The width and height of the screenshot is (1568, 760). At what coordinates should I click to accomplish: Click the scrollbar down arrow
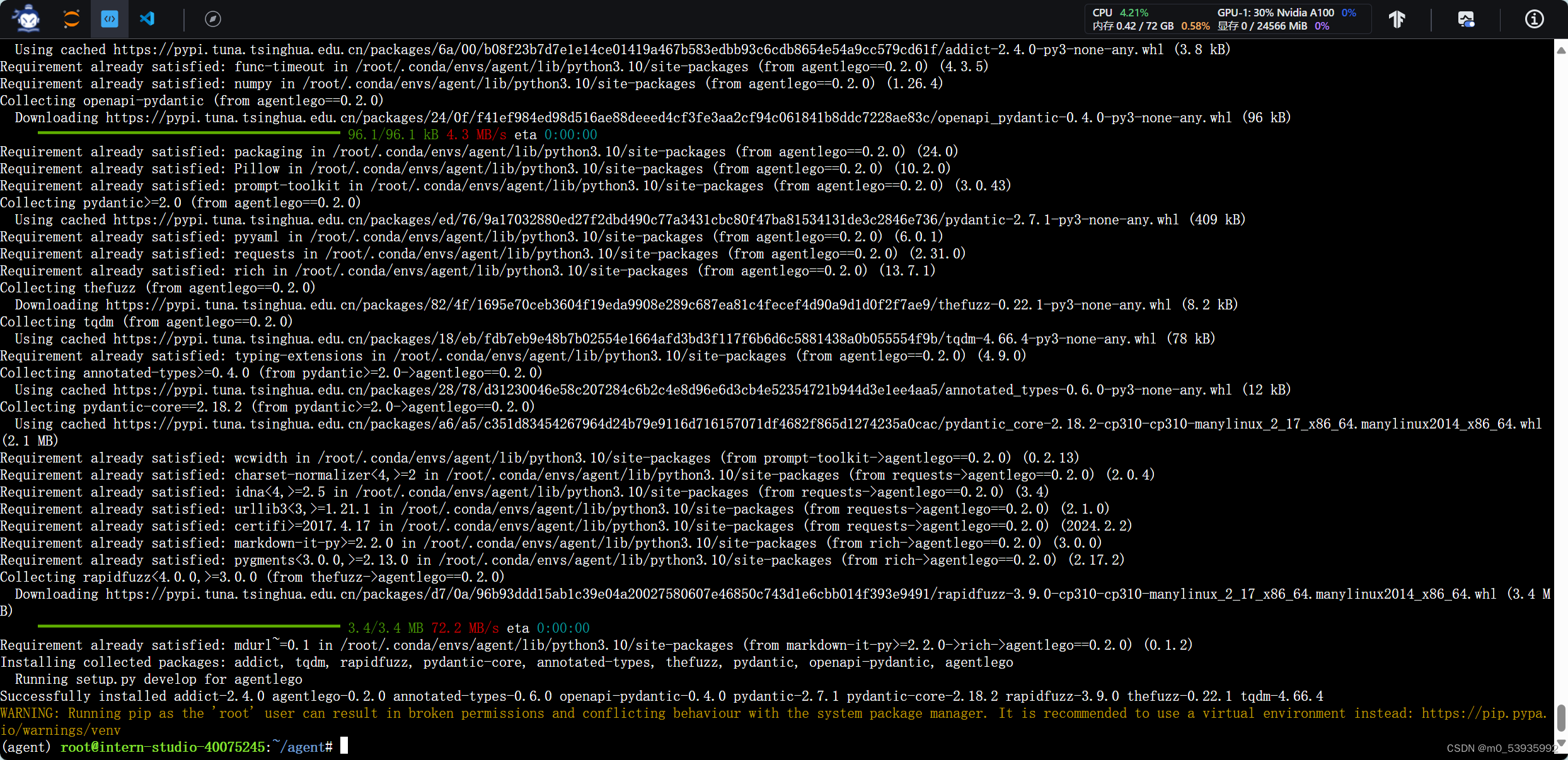pyautogui.click(x=1561, y=742)
